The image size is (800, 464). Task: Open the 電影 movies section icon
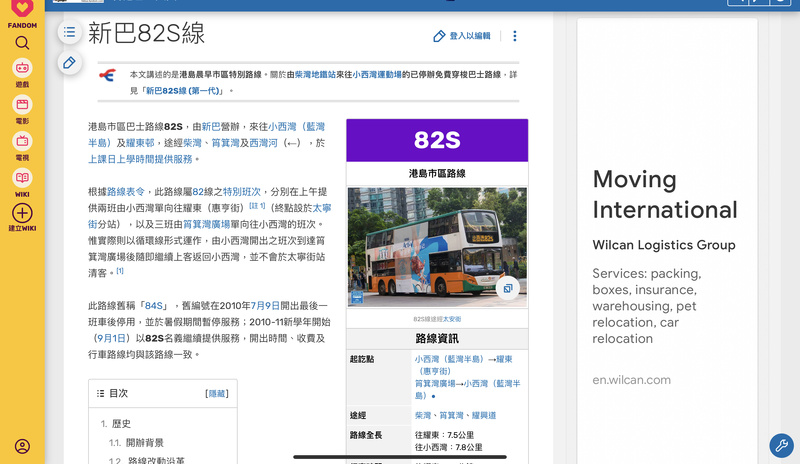[22, 105]
